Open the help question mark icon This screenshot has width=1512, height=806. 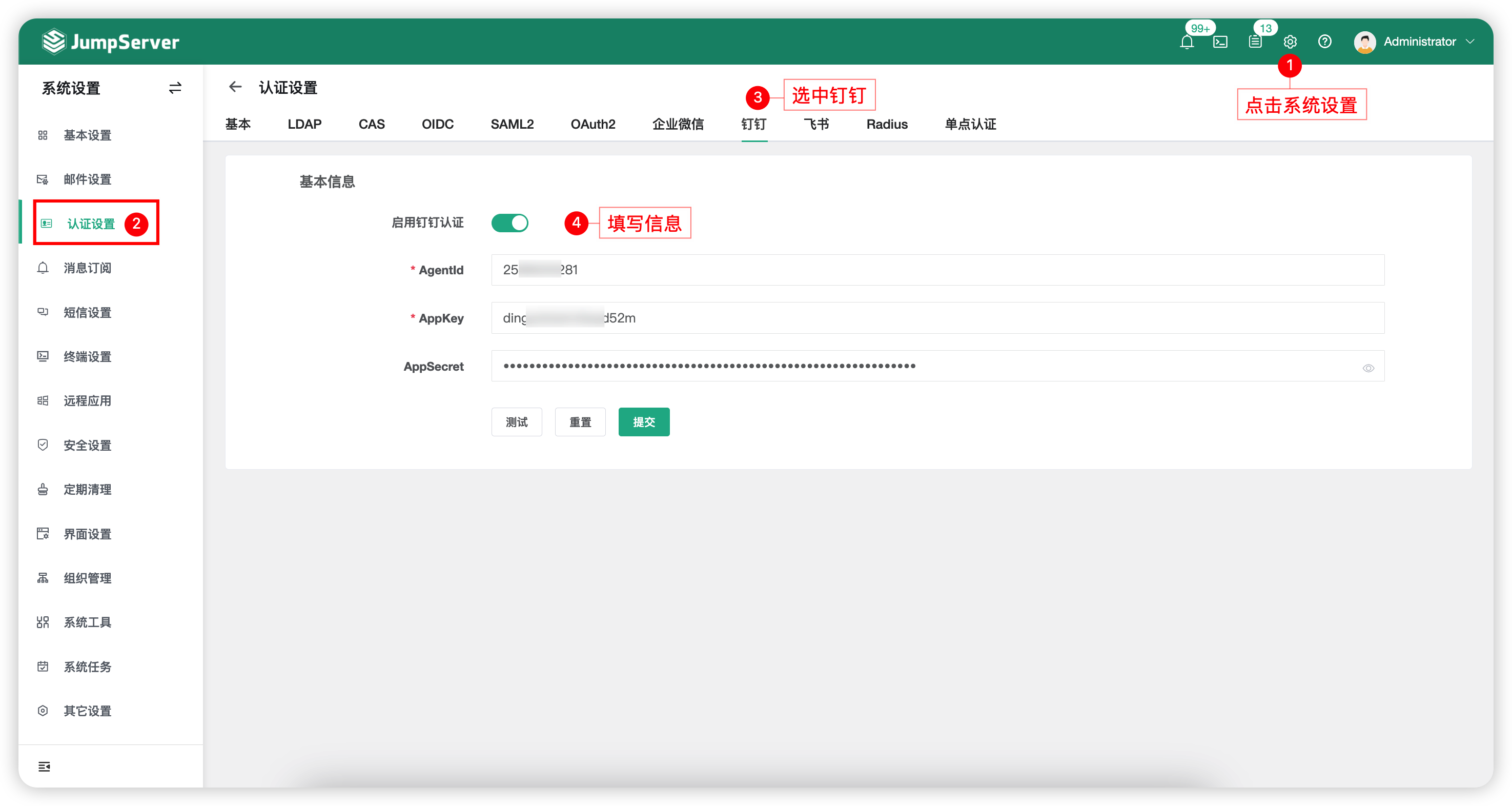click(1324, 42)
